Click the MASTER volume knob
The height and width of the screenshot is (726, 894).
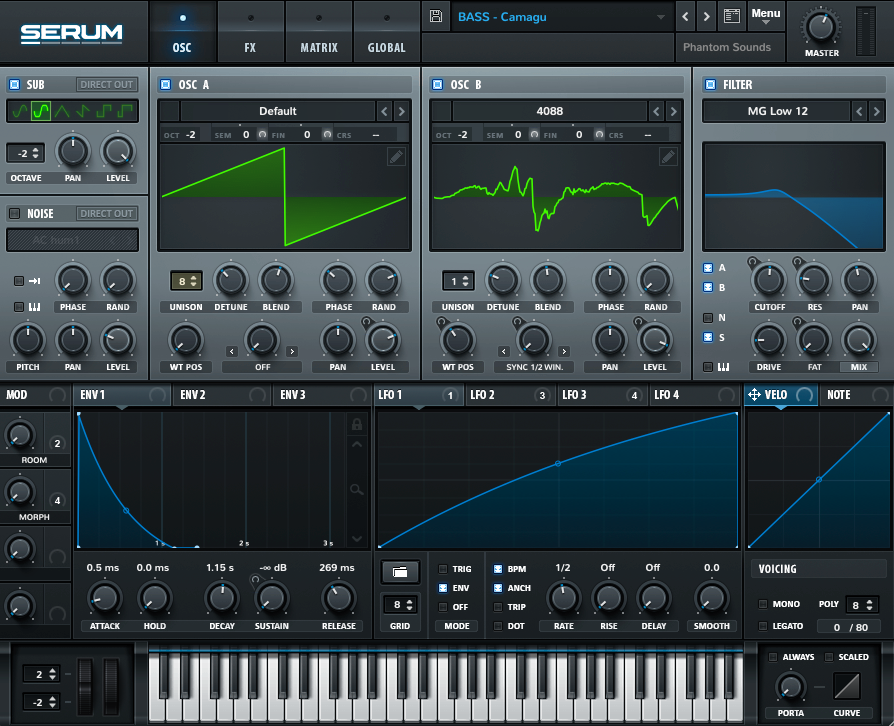point(822,25)
